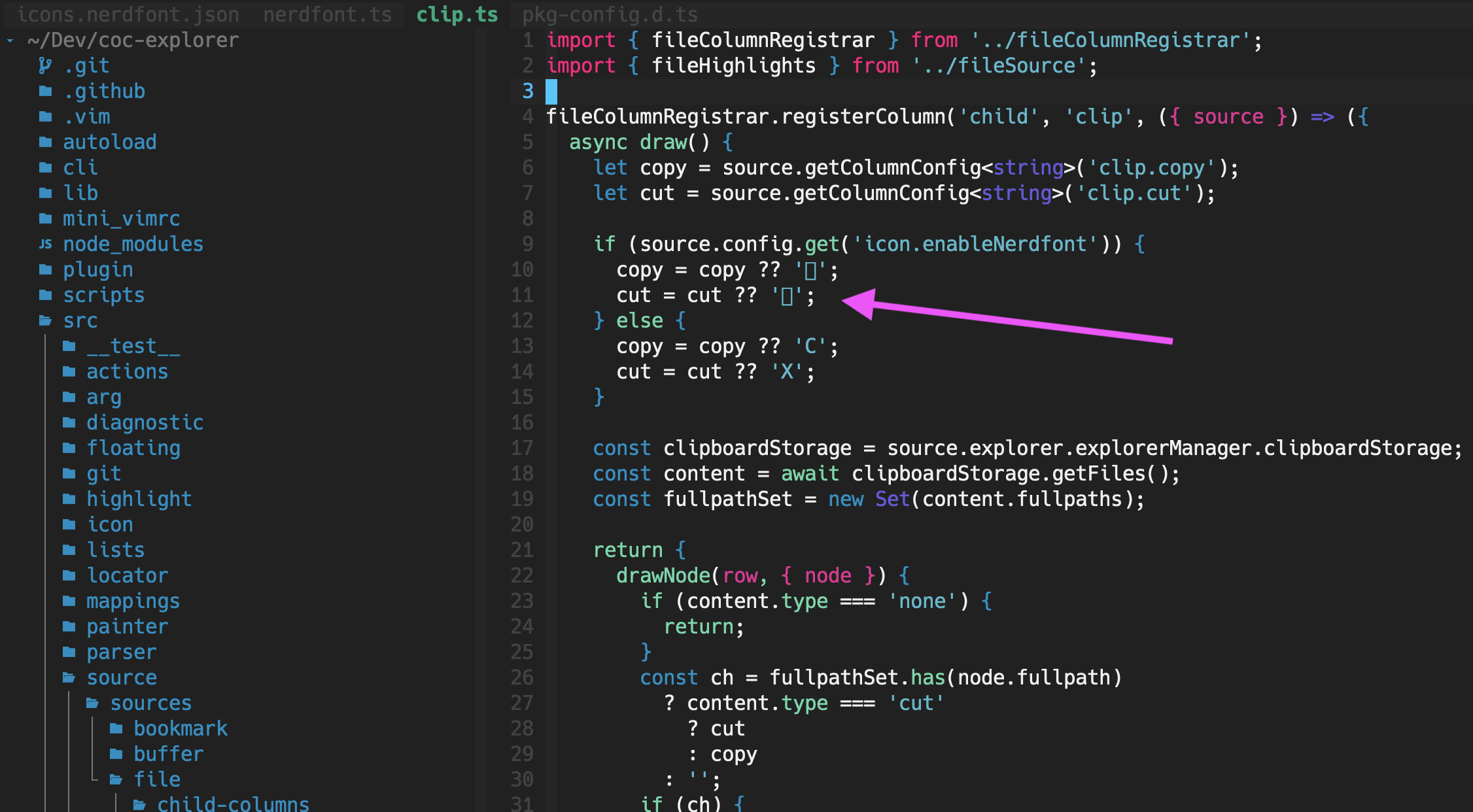Click the folder icon next to plugin
Viewport: 1473px width, 812px height.
(x=44, y=269)
